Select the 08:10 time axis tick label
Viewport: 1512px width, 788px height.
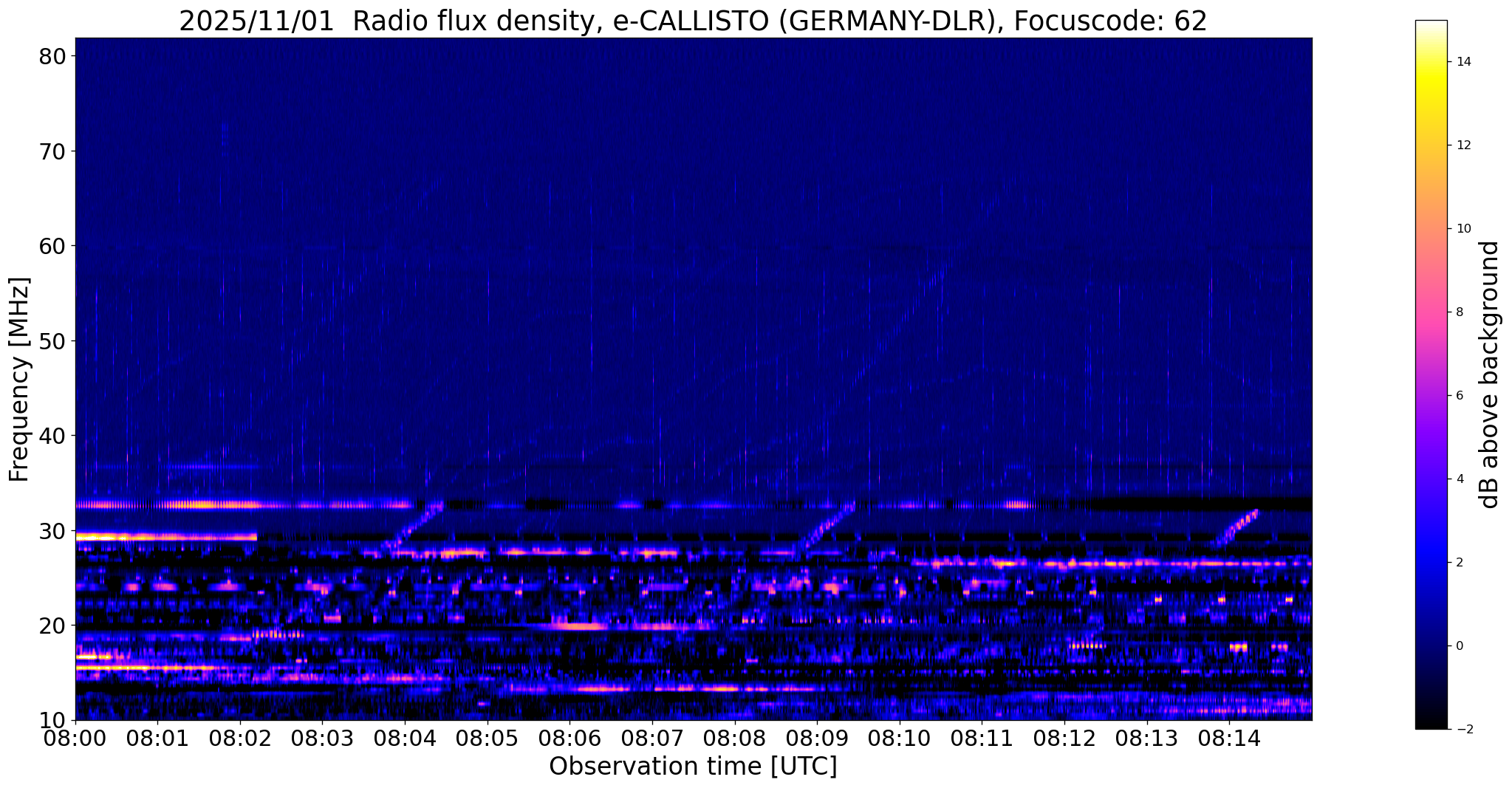click(x=900, y=737)
